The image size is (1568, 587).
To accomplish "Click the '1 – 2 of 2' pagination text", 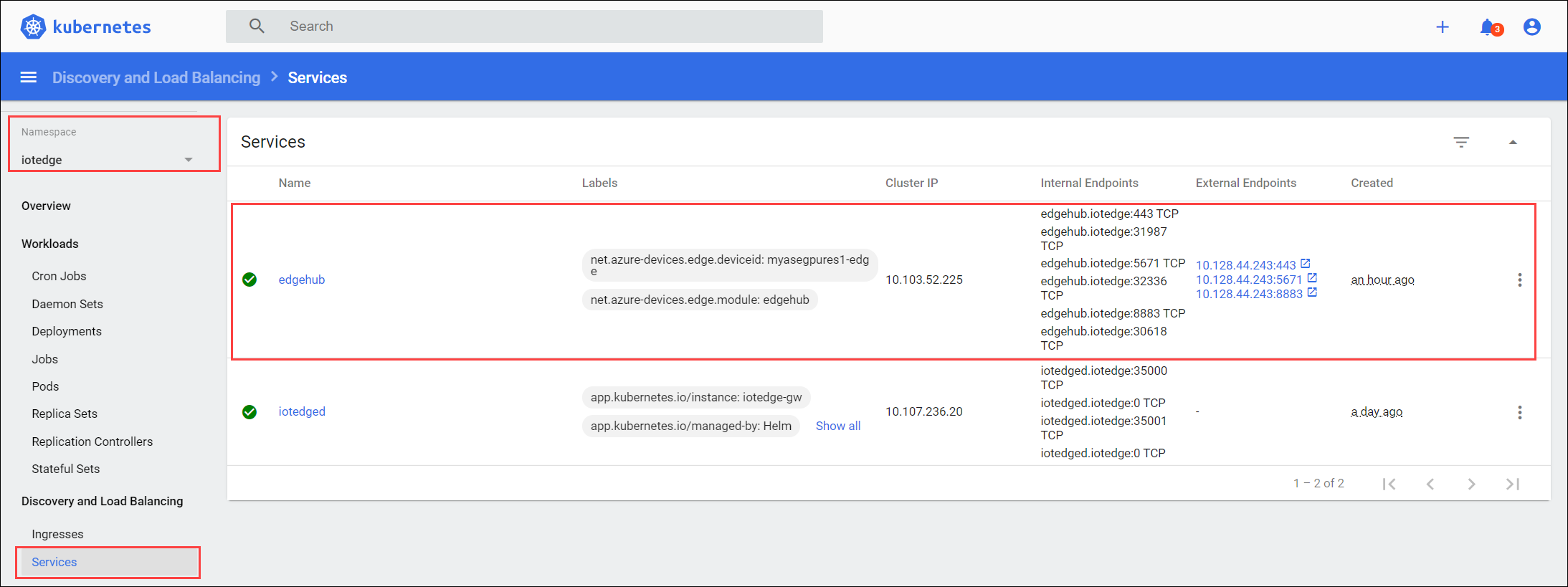I will tap(1318, 483).
